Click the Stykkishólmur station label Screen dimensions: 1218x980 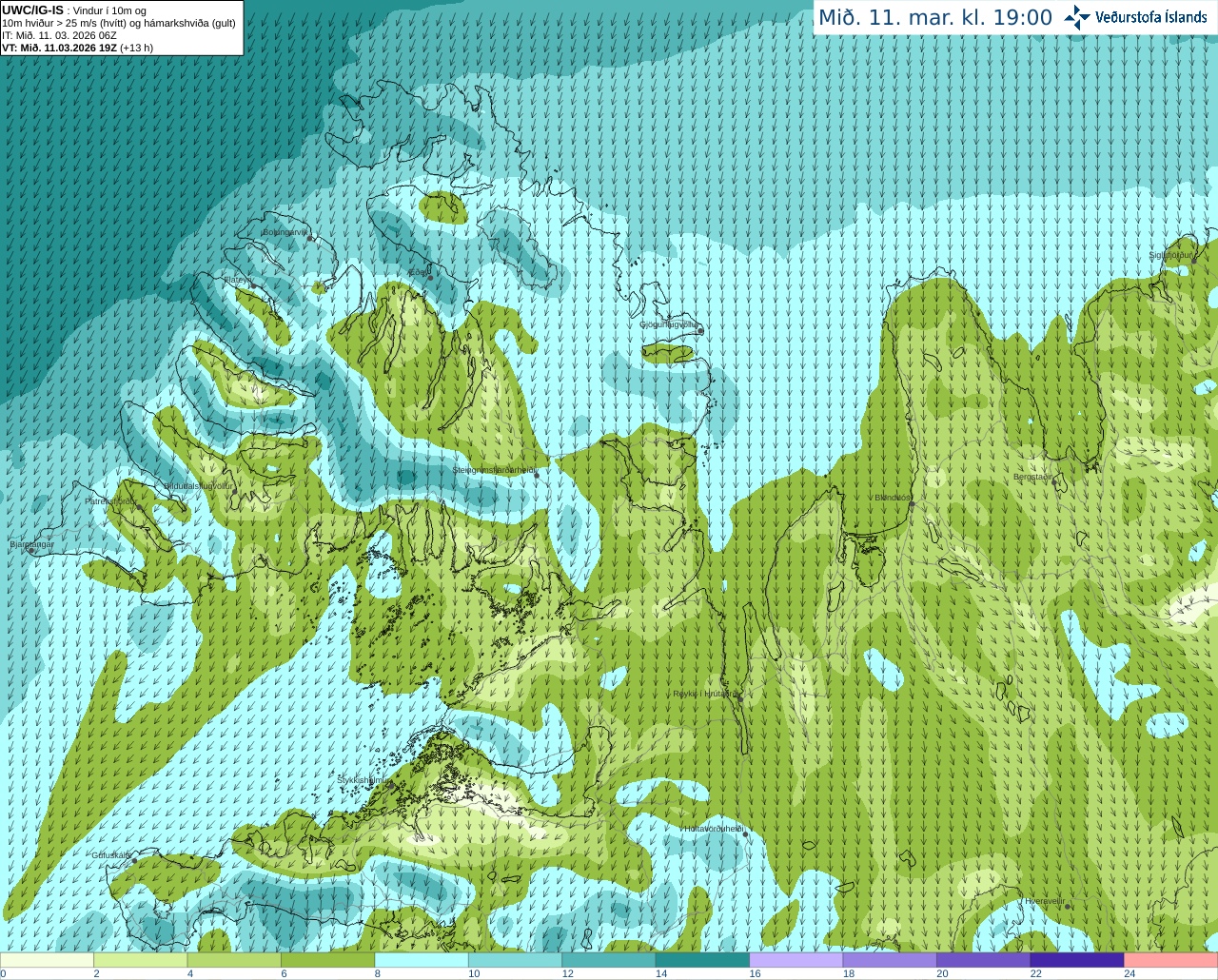coord(363,779)
